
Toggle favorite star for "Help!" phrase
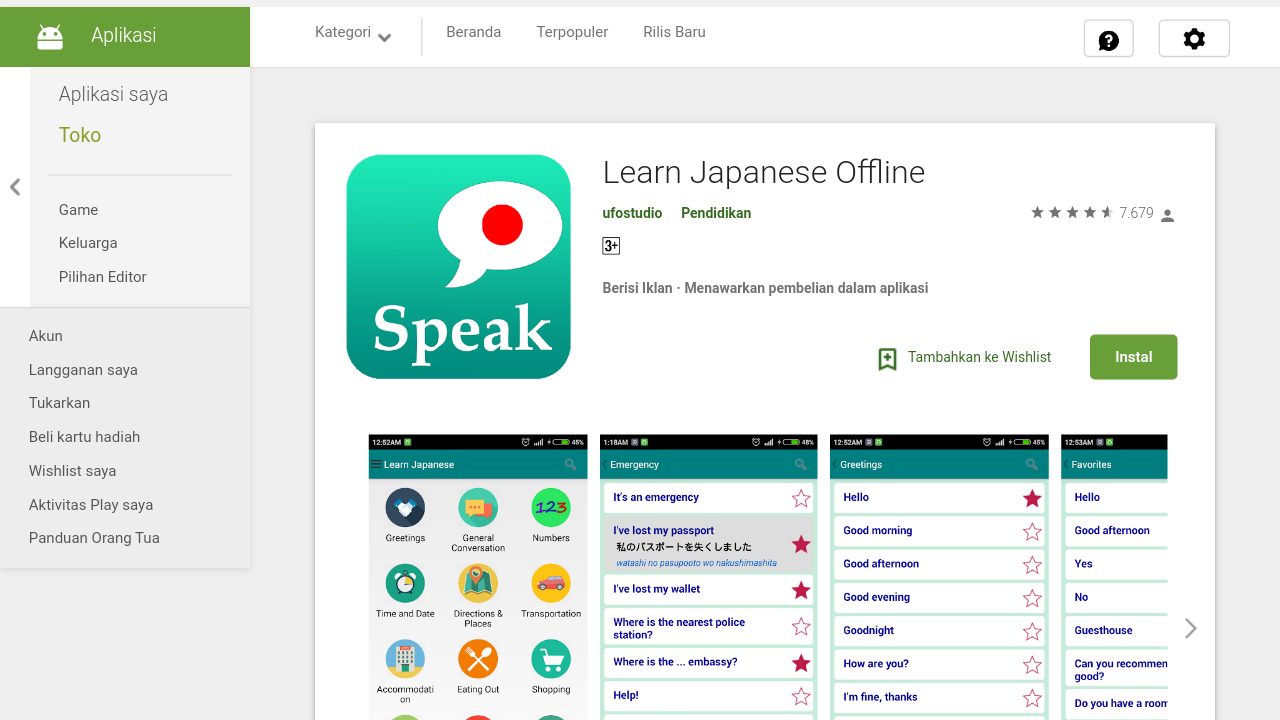pyautogui.click(x=801, y=696)
